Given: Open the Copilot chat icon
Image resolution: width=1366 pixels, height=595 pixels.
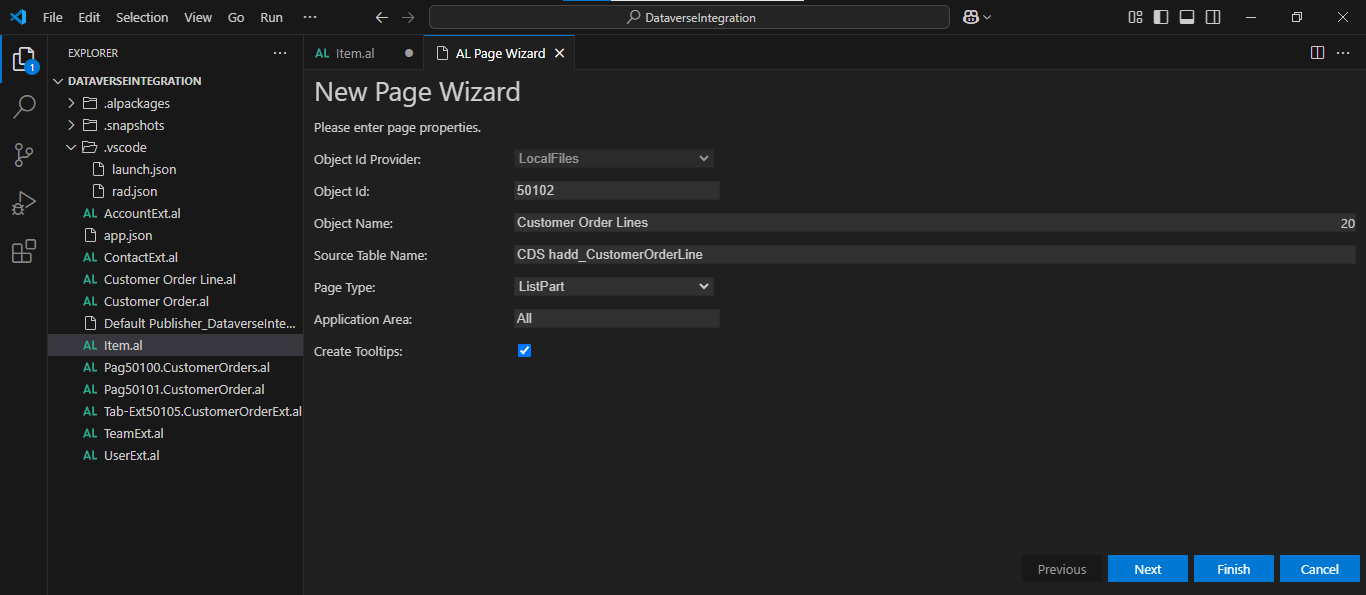Looking at the screenshot, I should point(970,17).
